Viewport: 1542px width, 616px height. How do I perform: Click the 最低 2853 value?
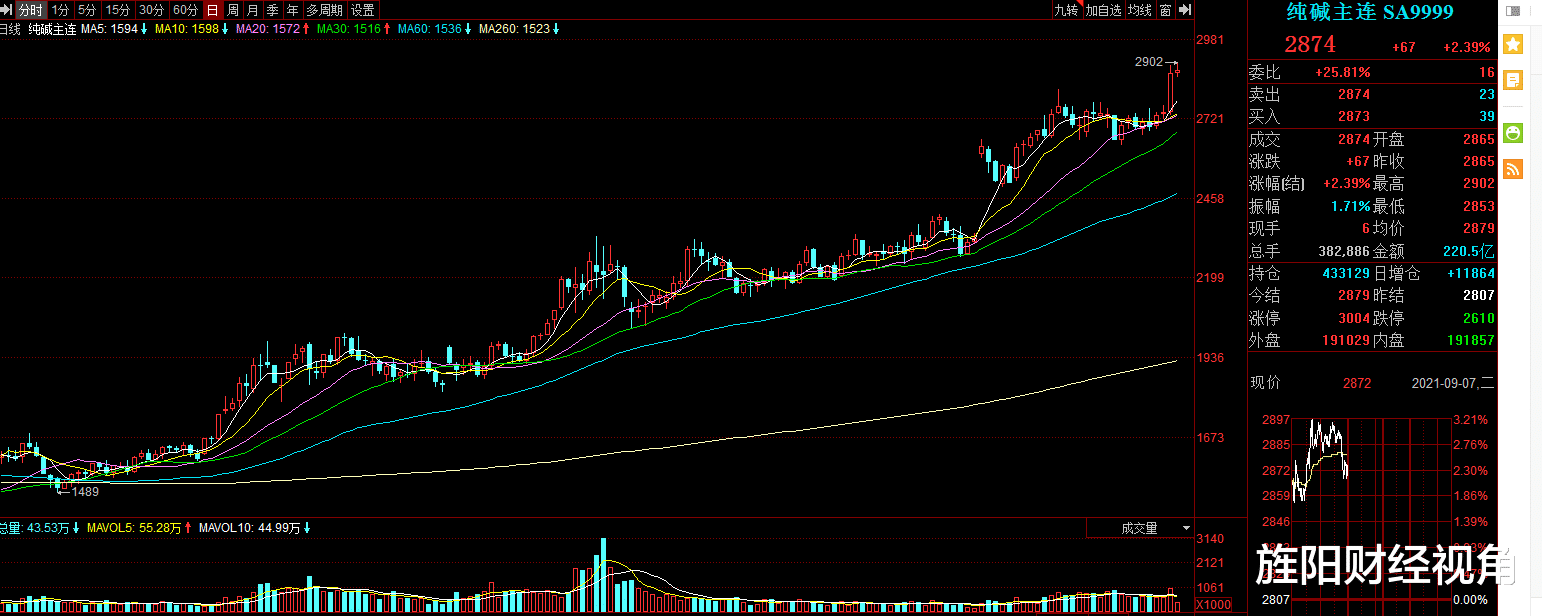tap(1478, 206)
